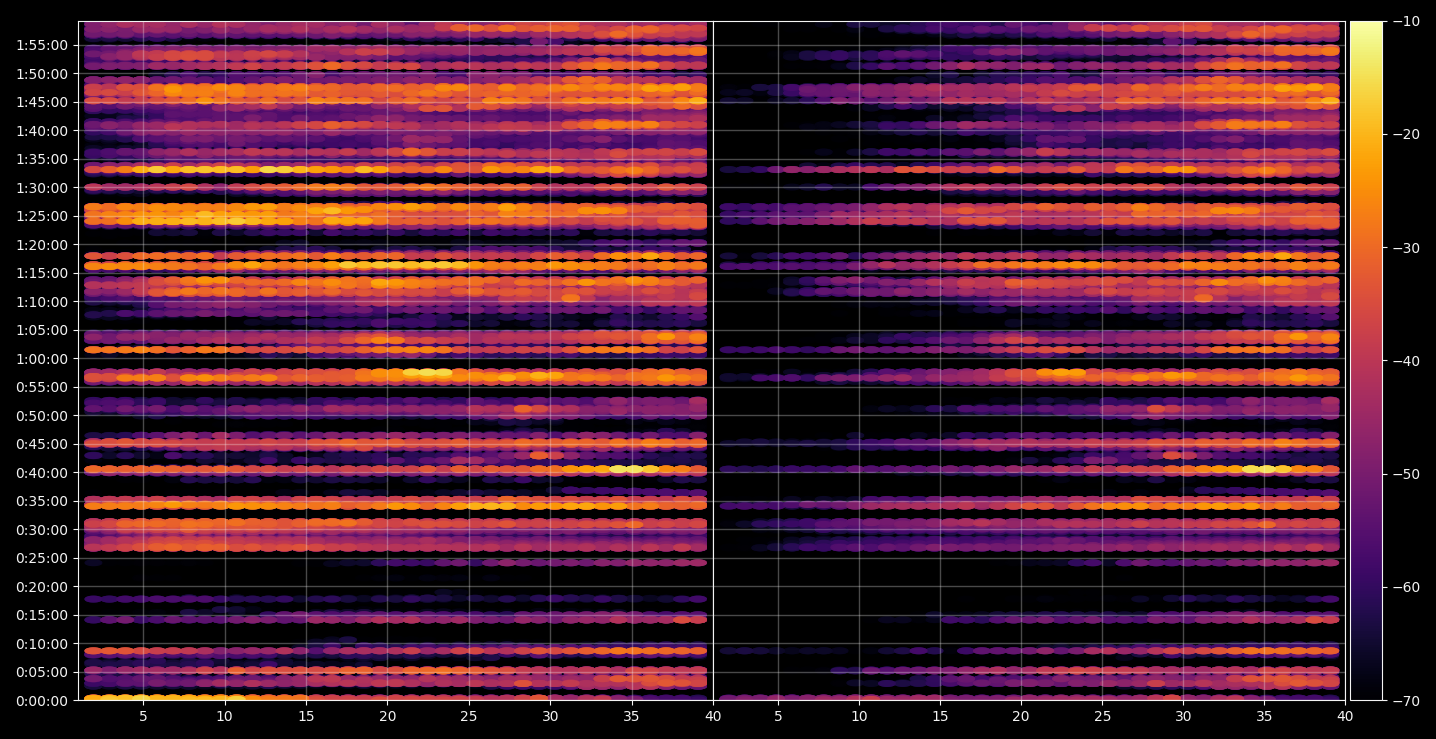Click the 0:20:00 time axis label
This screenshot has width=1436, height=739.
pyautogui.click(x=42, y=586)
